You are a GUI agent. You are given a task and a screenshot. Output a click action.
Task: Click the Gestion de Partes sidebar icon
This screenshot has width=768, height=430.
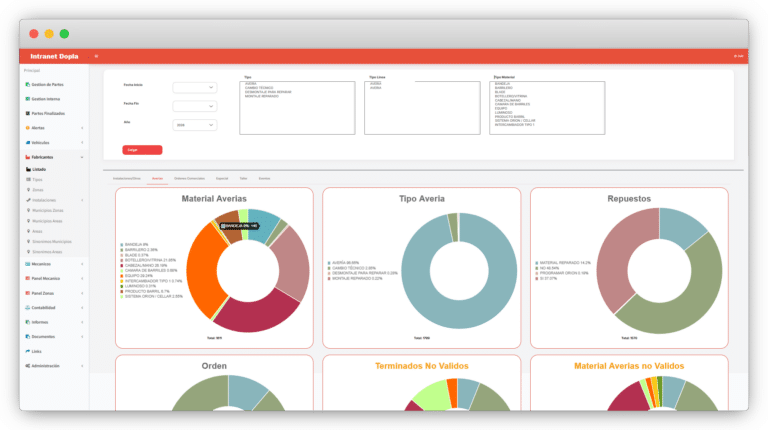coord(27,84)
